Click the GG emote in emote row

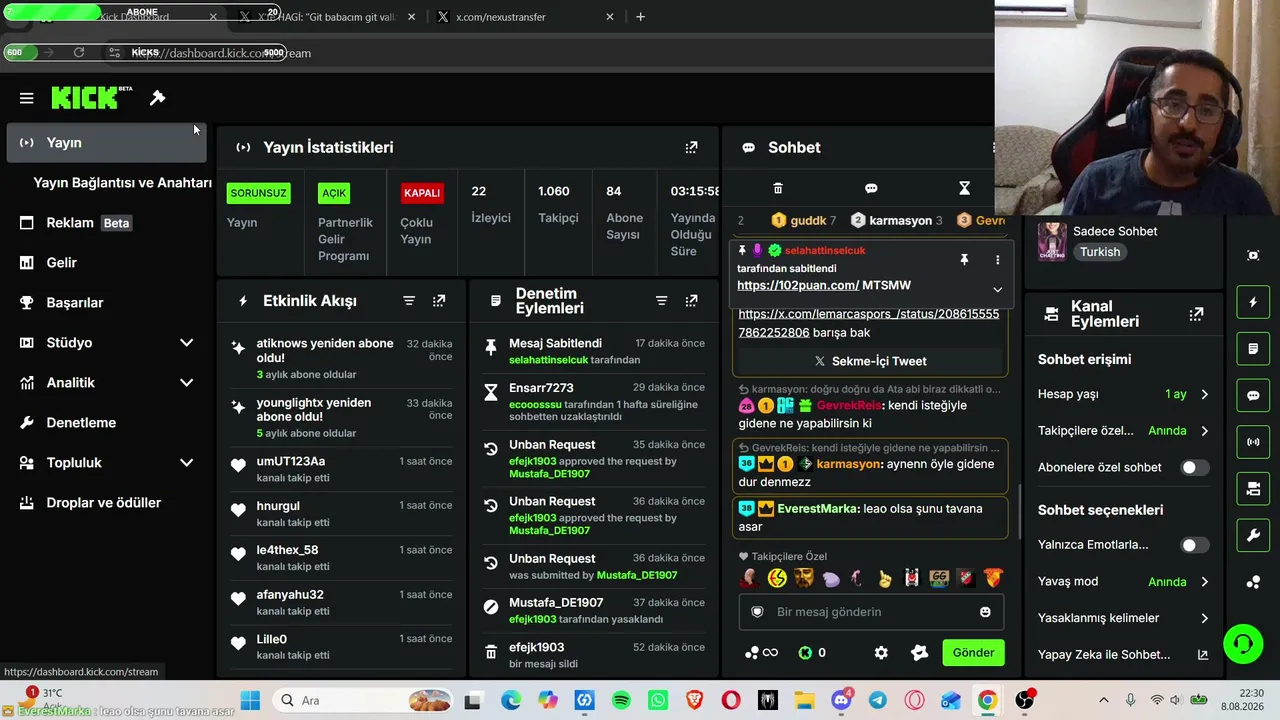click(938, 578)
